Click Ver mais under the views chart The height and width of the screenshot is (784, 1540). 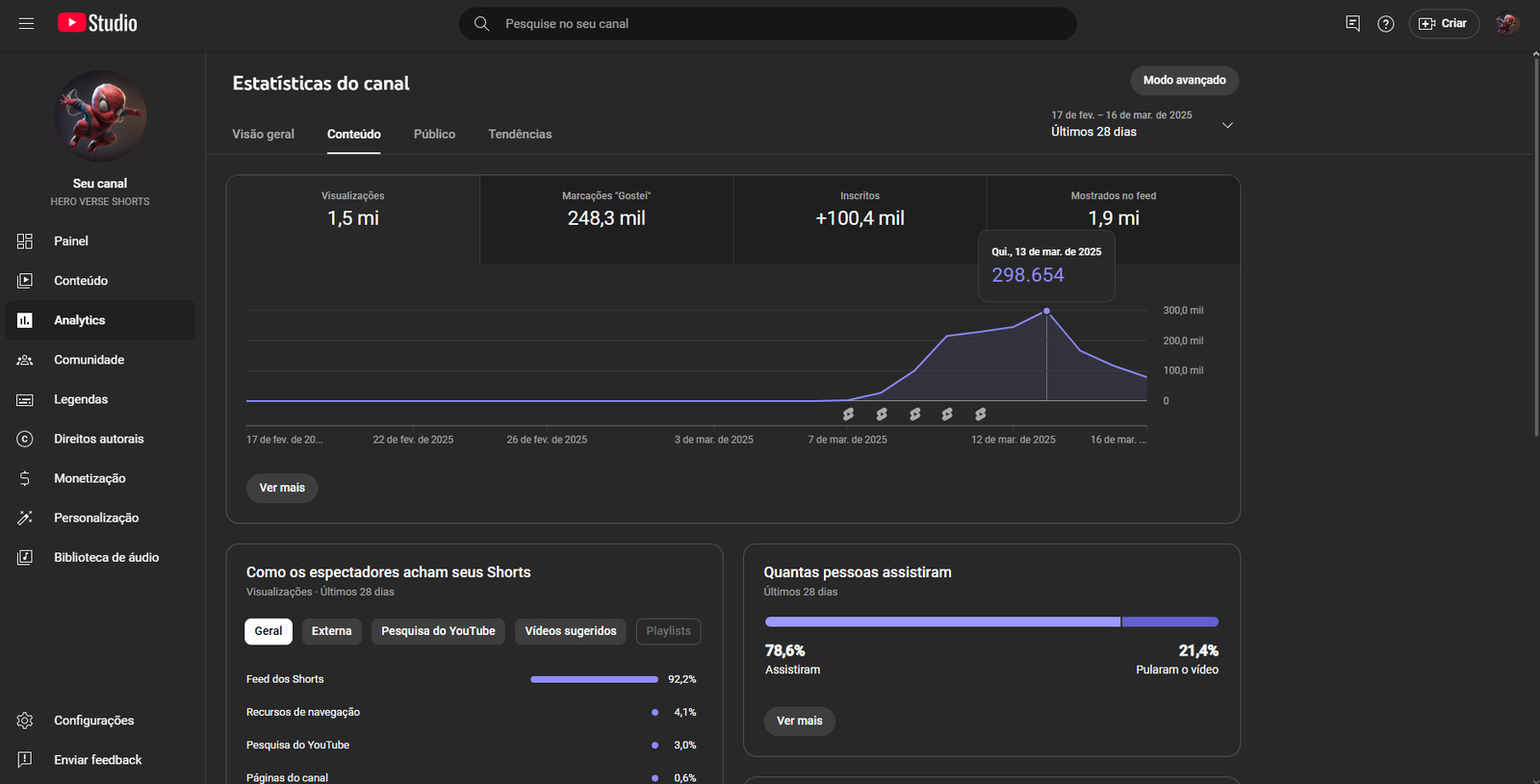pos(282,488)
